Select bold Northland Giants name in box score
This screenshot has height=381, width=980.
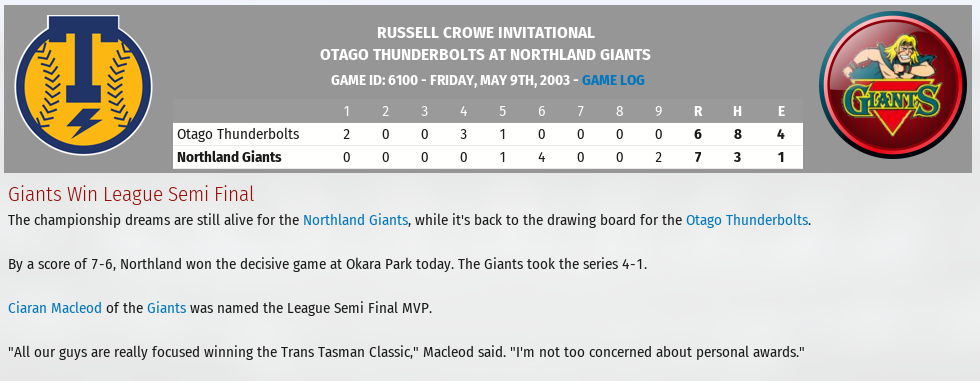pyautogui.click(x=229, y=157)
